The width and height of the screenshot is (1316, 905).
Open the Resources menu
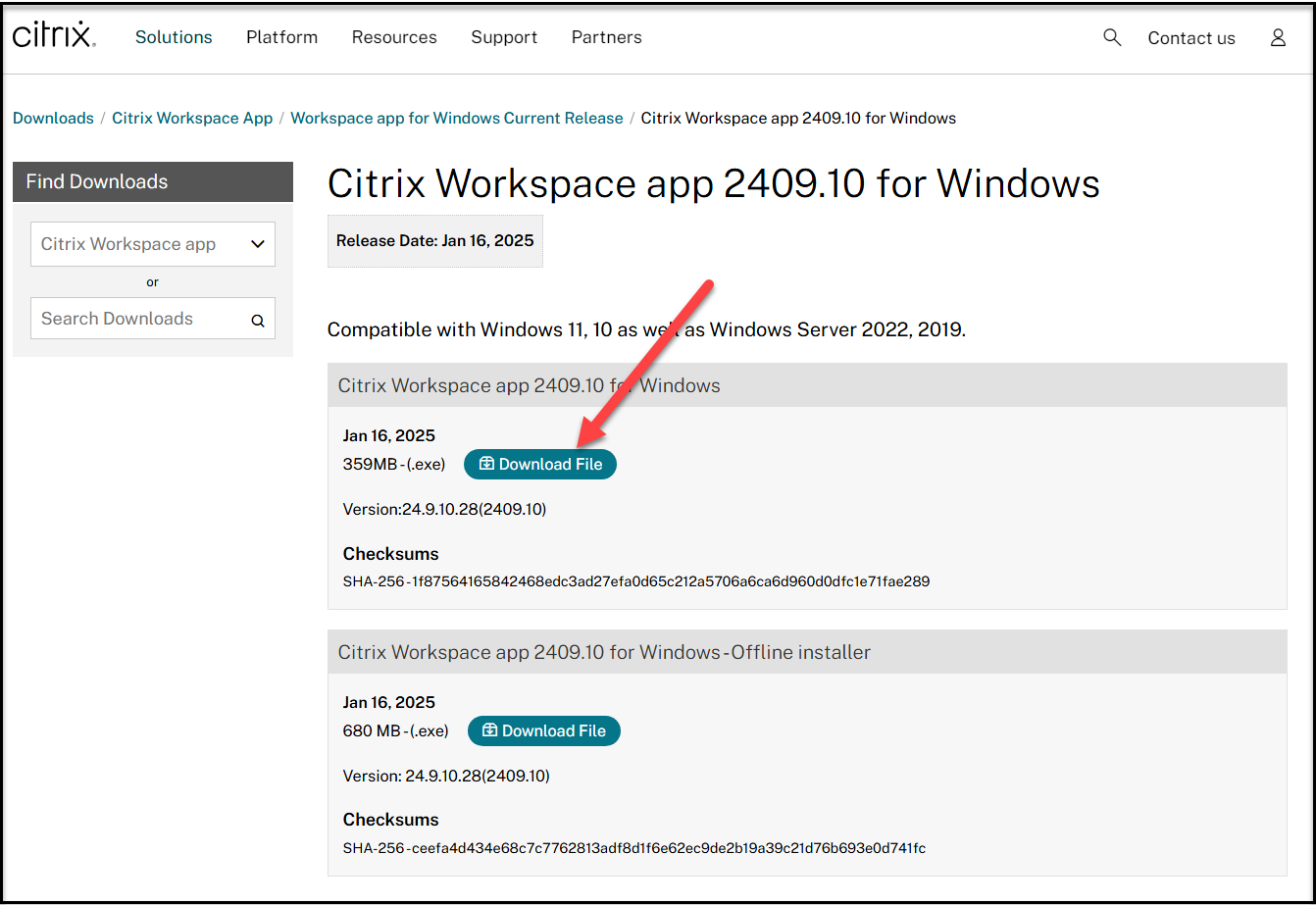click(394, 37)
